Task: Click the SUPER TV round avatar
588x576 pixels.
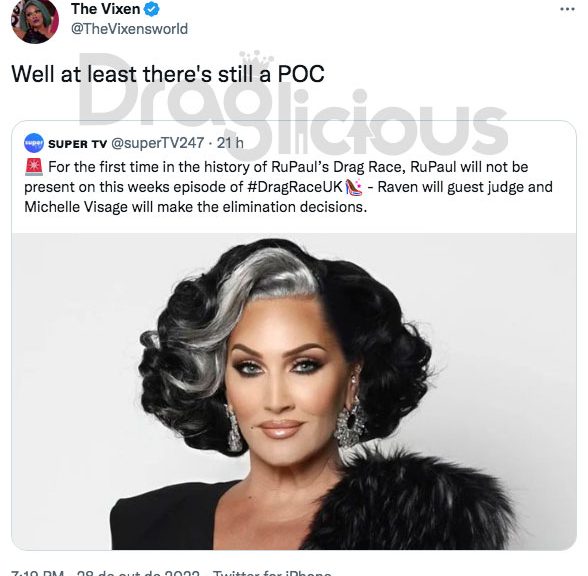Action: tap(34, 143)
